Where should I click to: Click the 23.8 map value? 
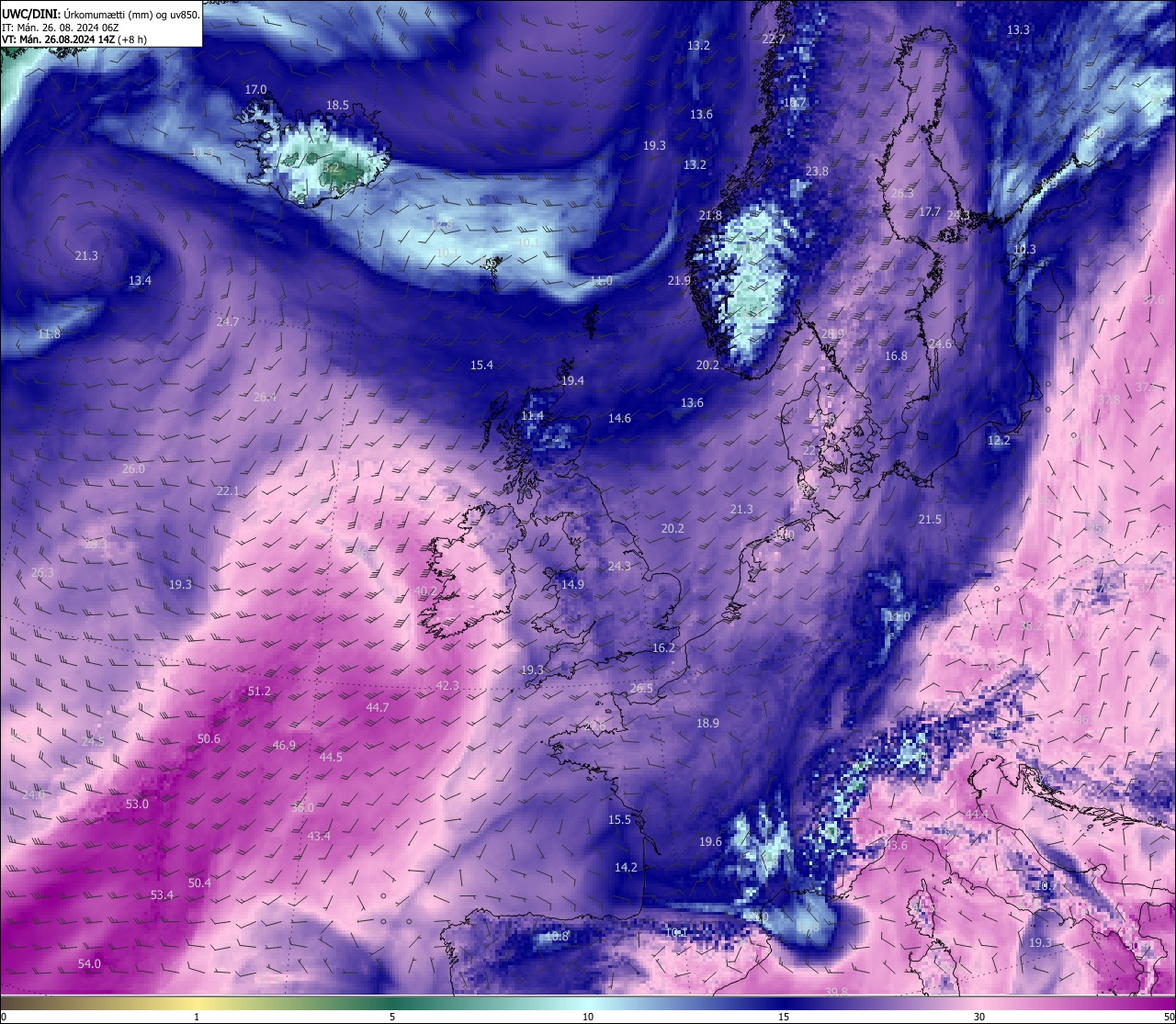pyautogui.click(x=817, y=171)
